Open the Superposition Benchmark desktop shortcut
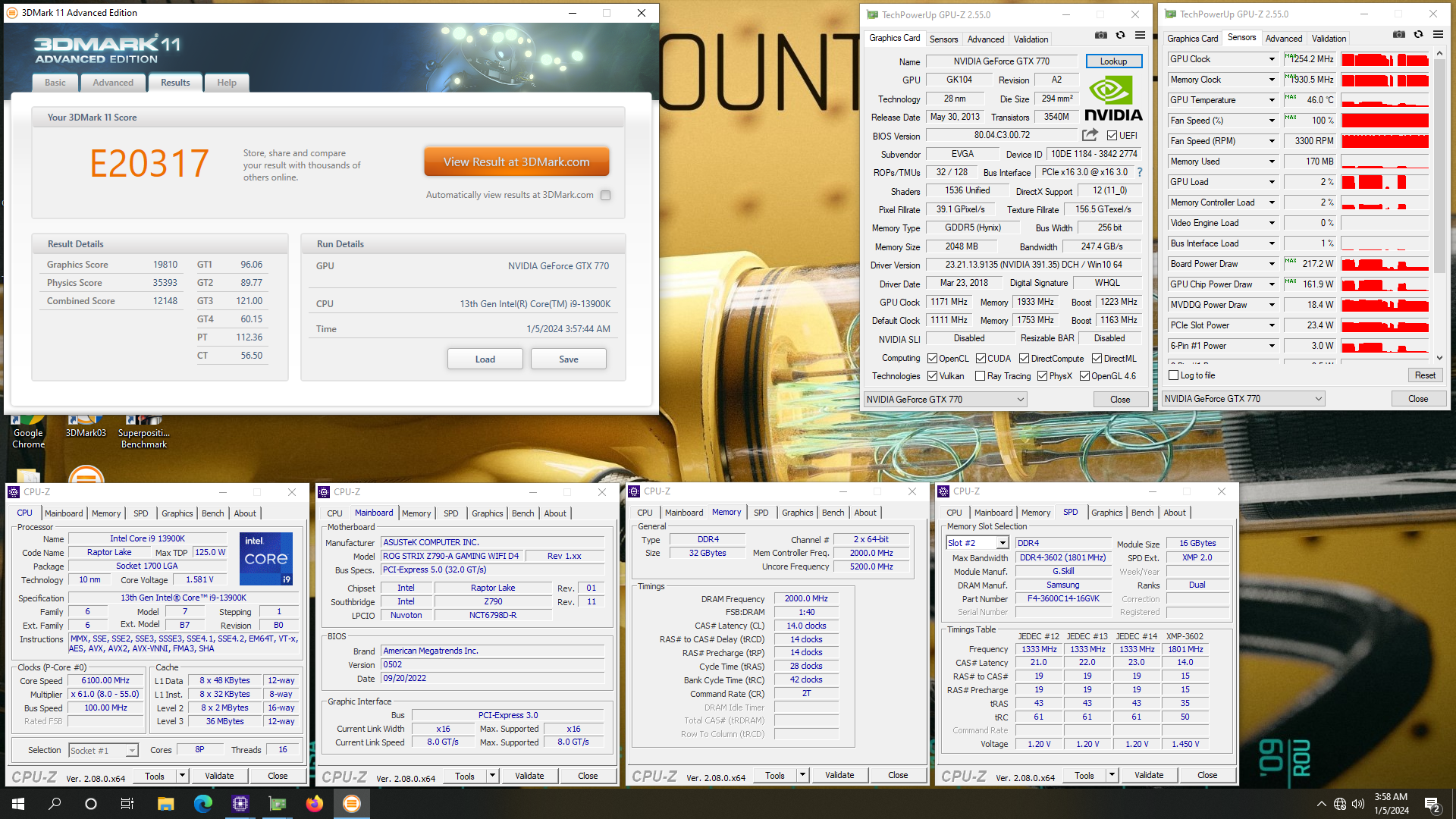The width and height of the screenshot is (1456, 819). pos(144,432)
